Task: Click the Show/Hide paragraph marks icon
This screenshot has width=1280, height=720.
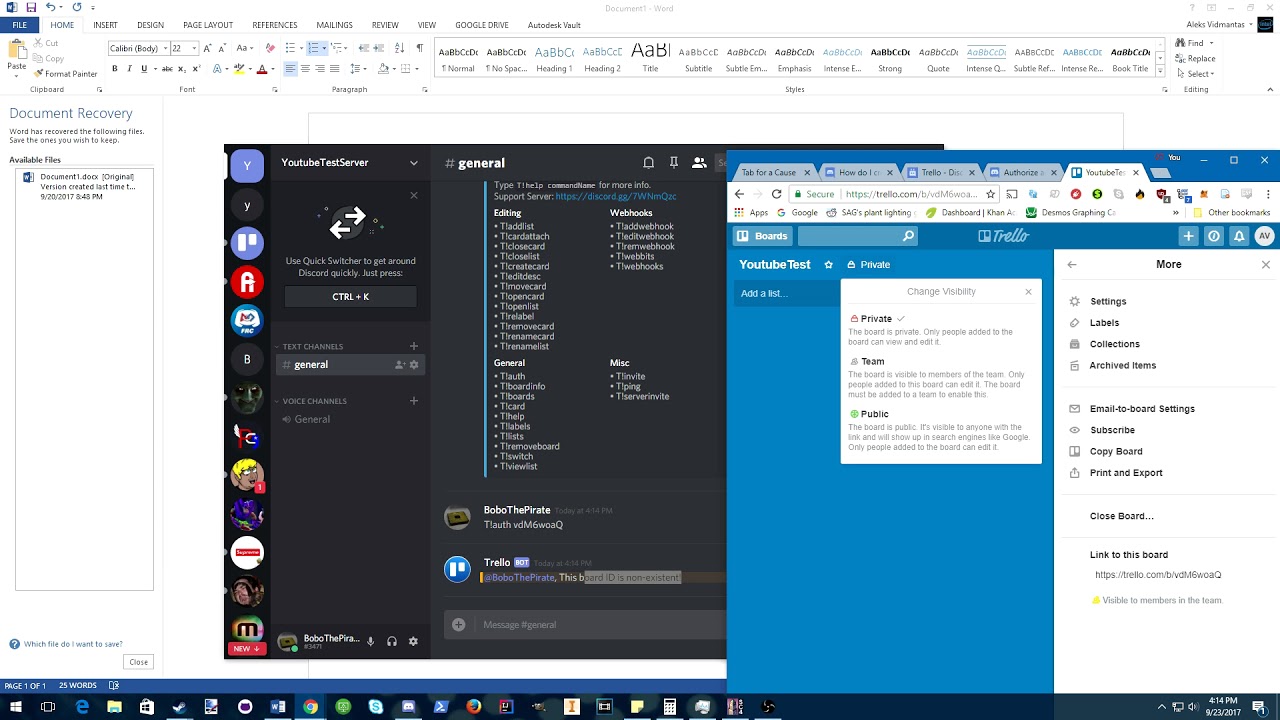Action: (x=419, y=48)
